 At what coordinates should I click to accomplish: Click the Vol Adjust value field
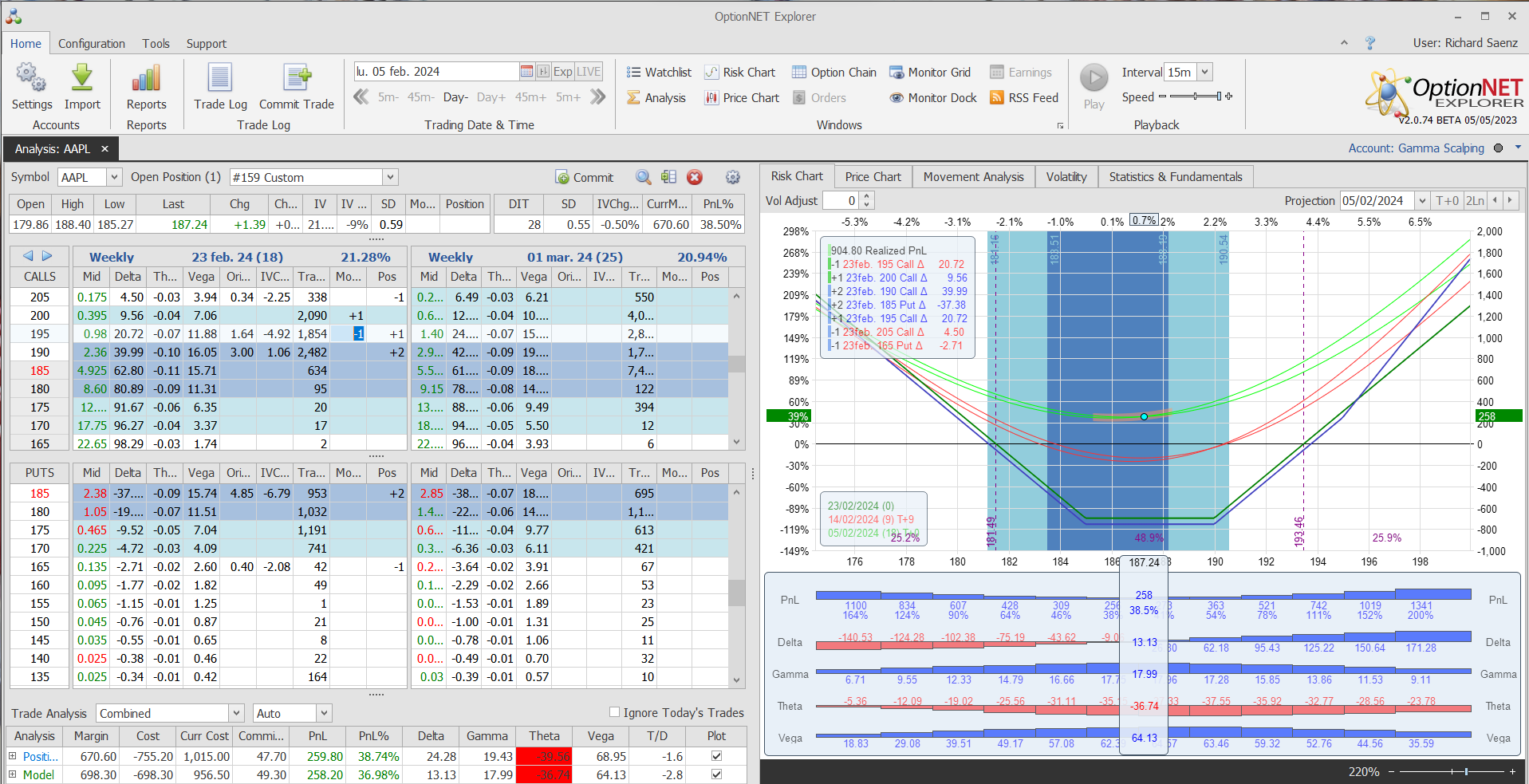[841, 201]
